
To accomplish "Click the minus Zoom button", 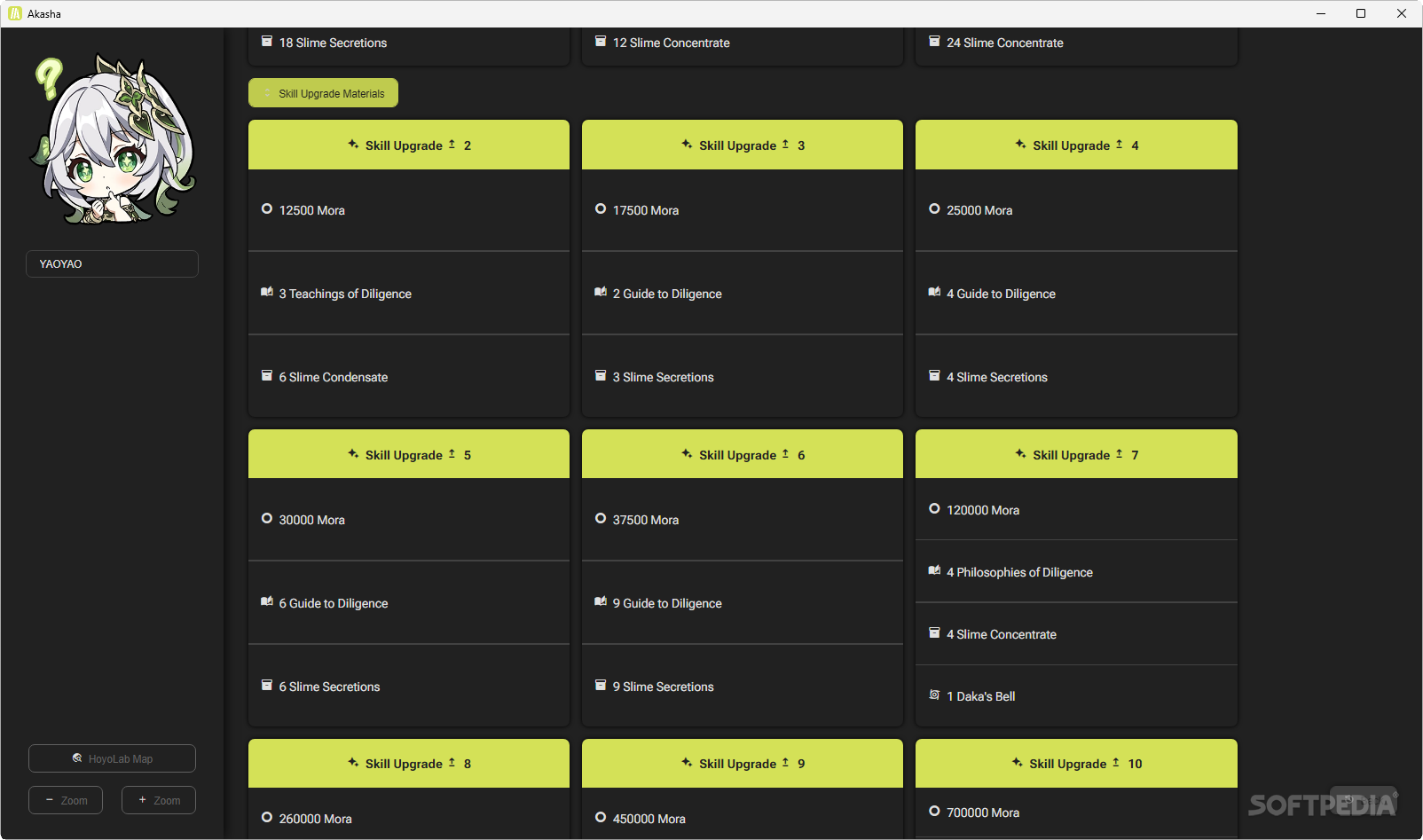I will point(66,800).
